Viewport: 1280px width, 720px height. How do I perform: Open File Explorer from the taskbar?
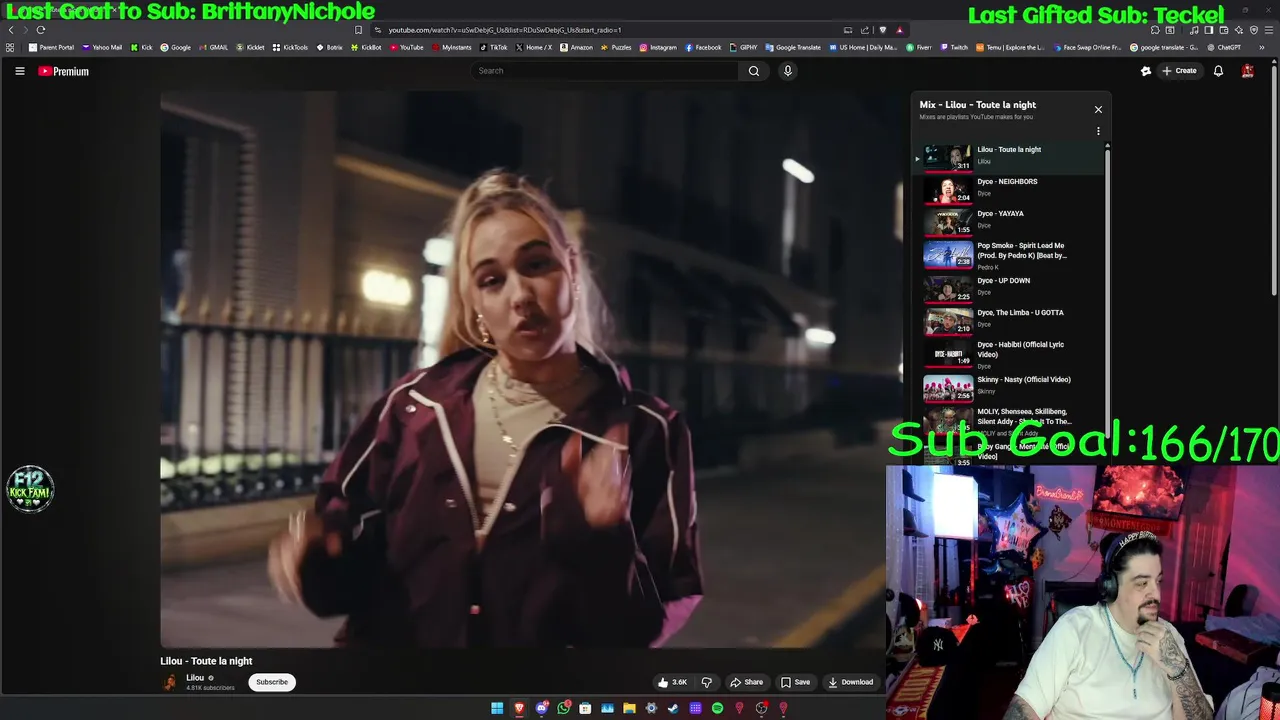coord(629,708)
